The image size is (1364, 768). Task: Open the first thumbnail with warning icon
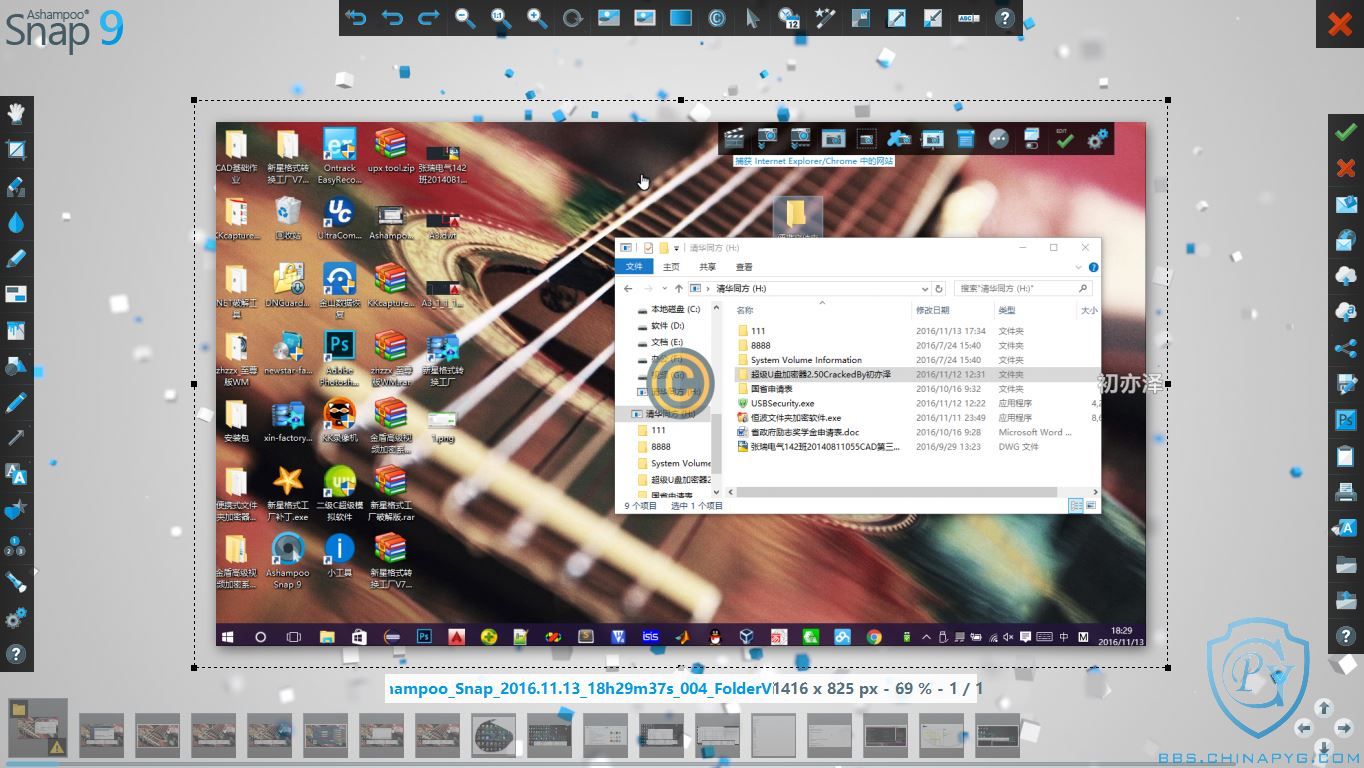coord(38,727)
